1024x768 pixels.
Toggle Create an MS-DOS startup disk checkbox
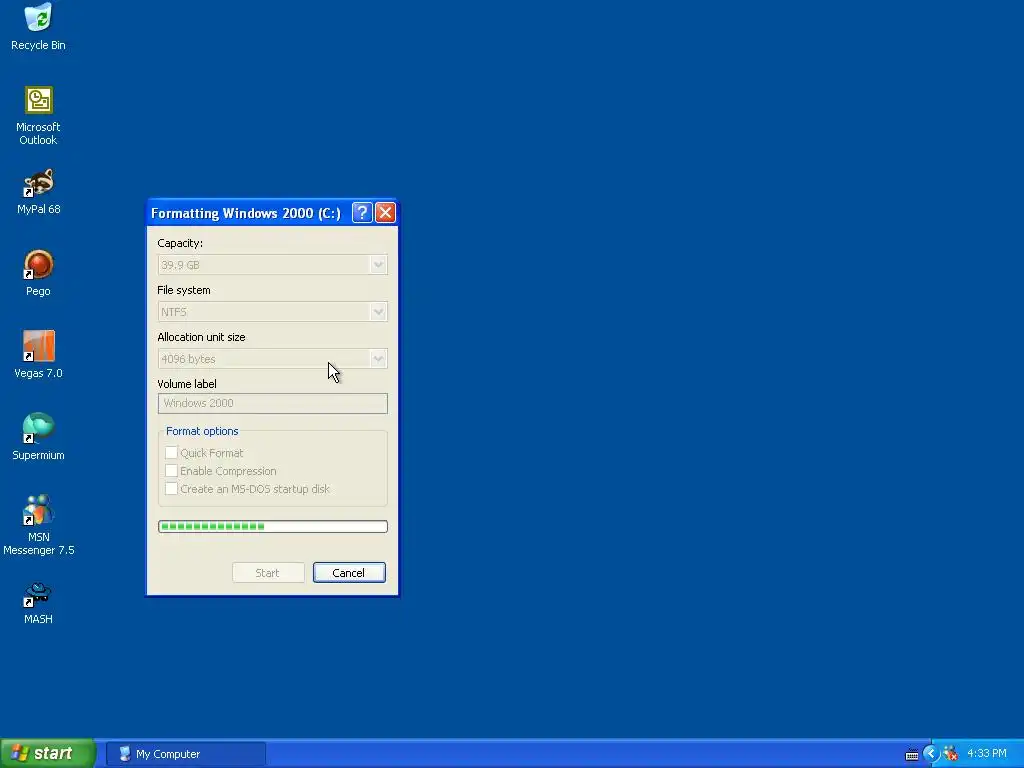pos(171,488)
